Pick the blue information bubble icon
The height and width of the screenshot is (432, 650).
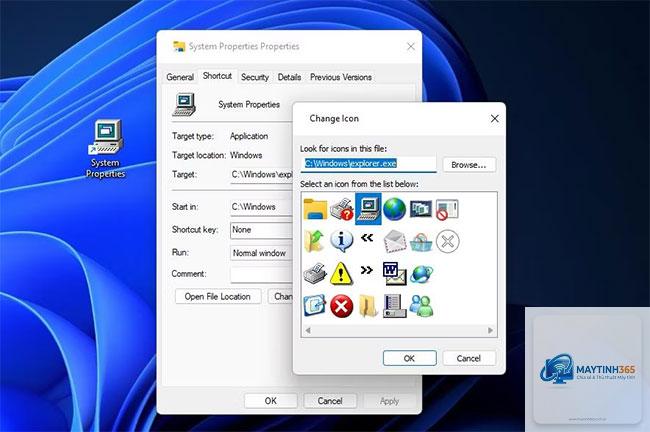(x=342, y=241)
